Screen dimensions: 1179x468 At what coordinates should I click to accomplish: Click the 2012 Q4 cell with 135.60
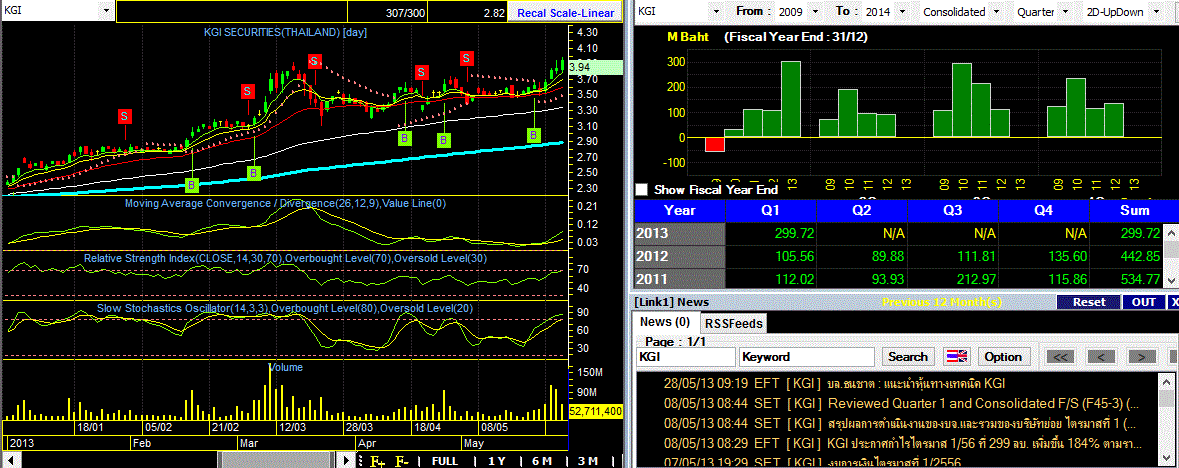tap(1043, 257)
